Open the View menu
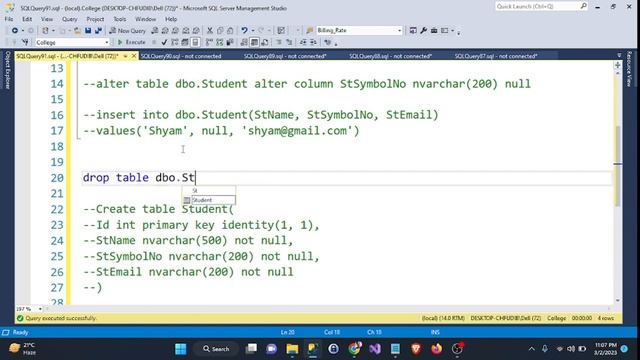Screen dimensions: 640x360 pyautogui.click(x=47, y=19)
